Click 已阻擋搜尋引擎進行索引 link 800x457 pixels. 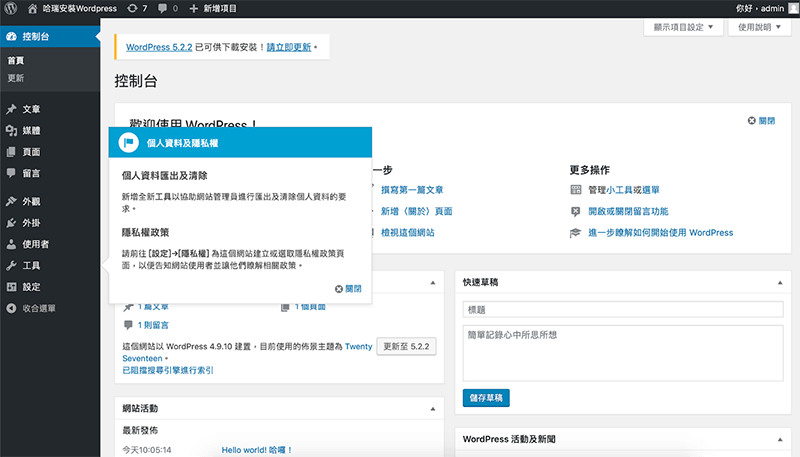pyautogui.click(x=168, y=370)
